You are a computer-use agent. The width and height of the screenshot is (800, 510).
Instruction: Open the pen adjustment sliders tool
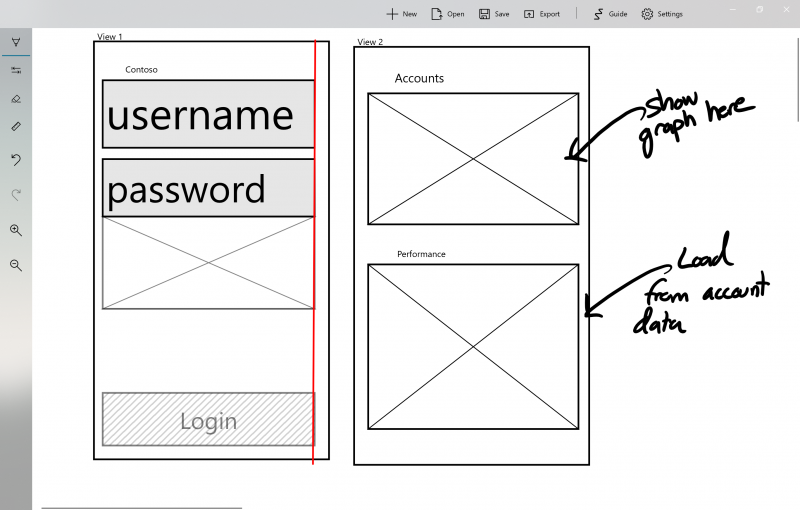[x=16, y=70]
